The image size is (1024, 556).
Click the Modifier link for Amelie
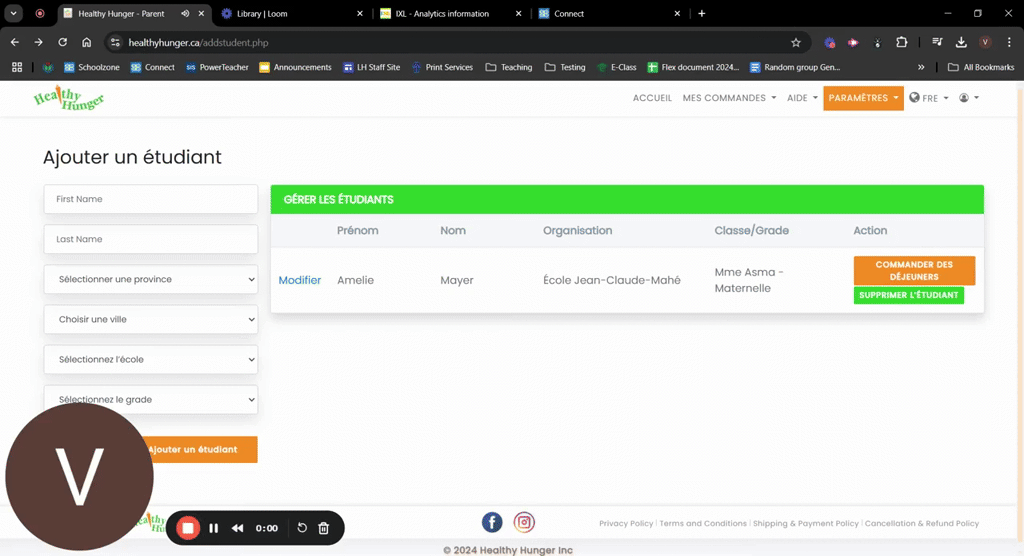point(300,280)
